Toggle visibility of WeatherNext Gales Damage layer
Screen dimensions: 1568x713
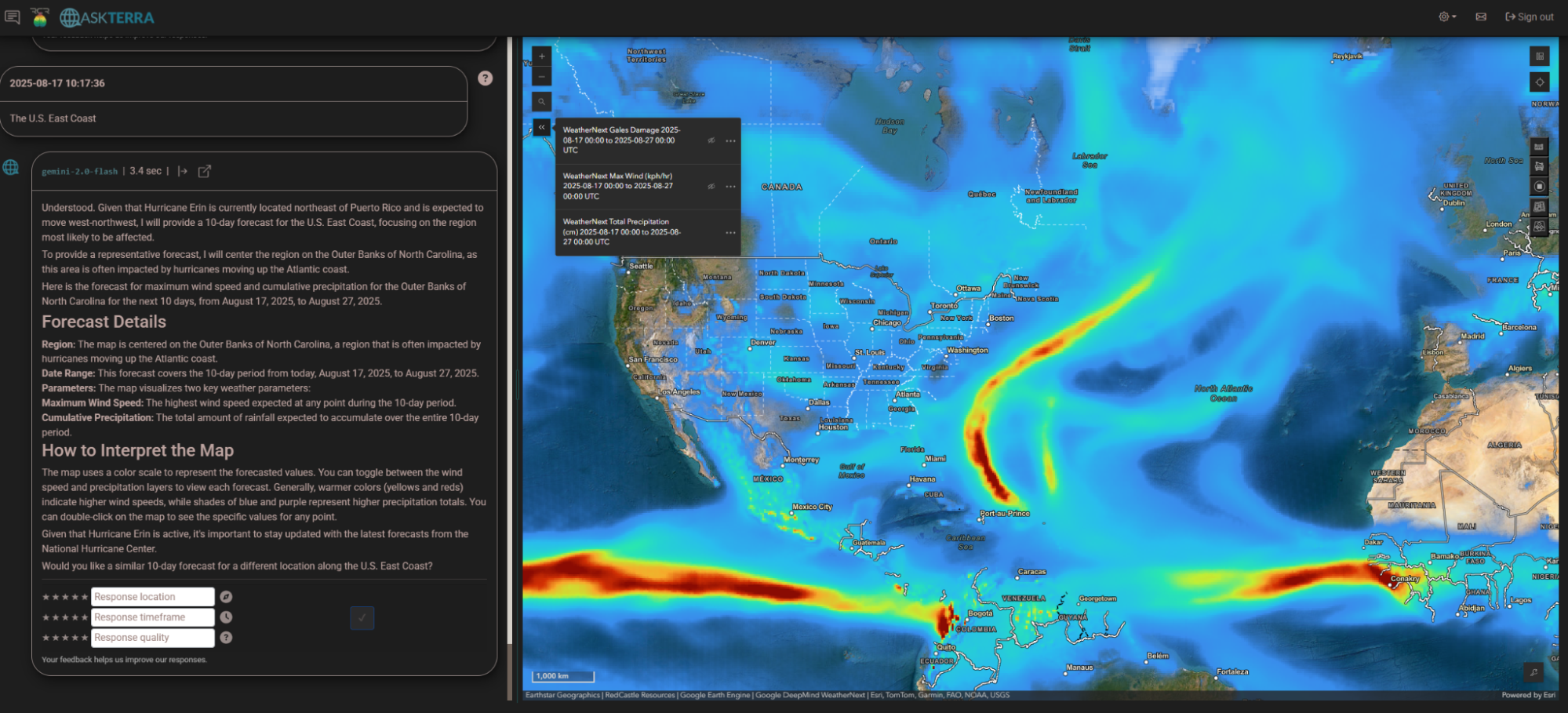[711, 141]
